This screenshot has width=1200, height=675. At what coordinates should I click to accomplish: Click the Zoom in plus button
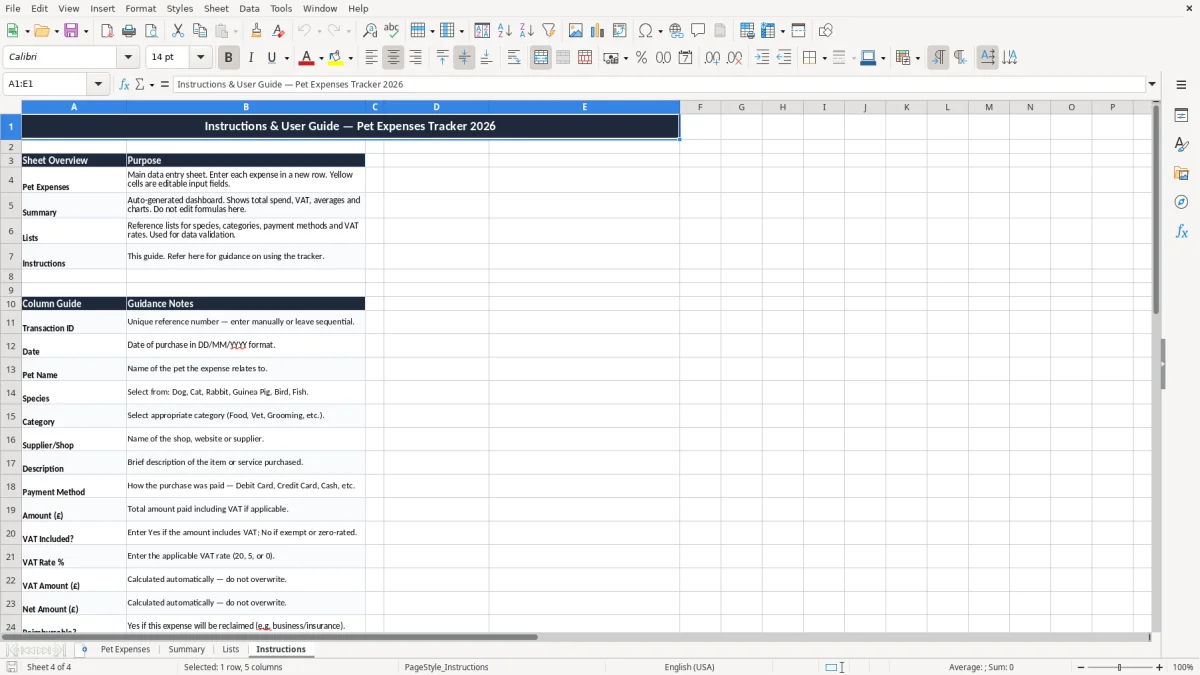[x=1160, y=667]
